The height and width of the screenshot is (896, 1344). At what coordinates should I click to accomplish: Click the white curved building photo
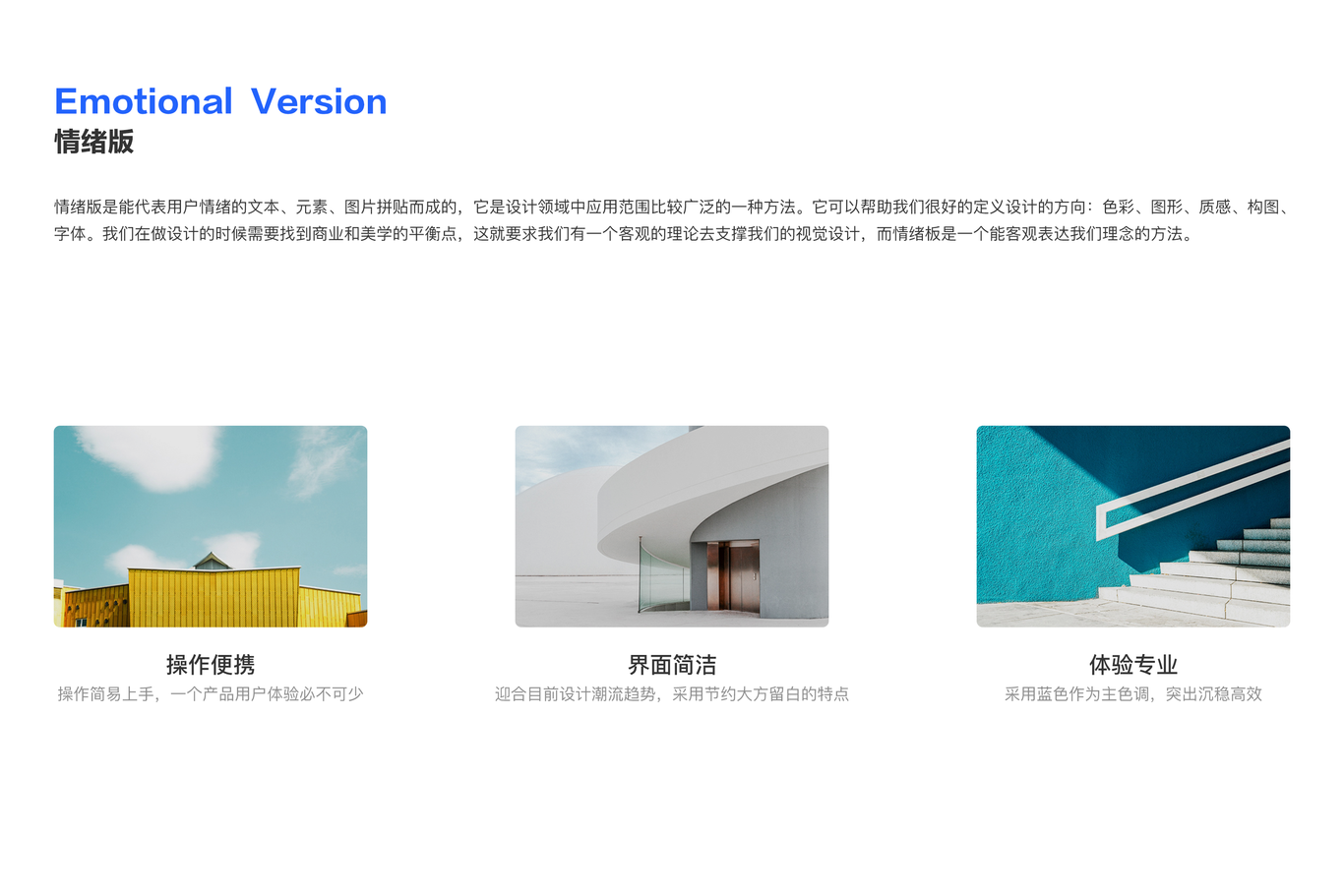pos(672,526)
